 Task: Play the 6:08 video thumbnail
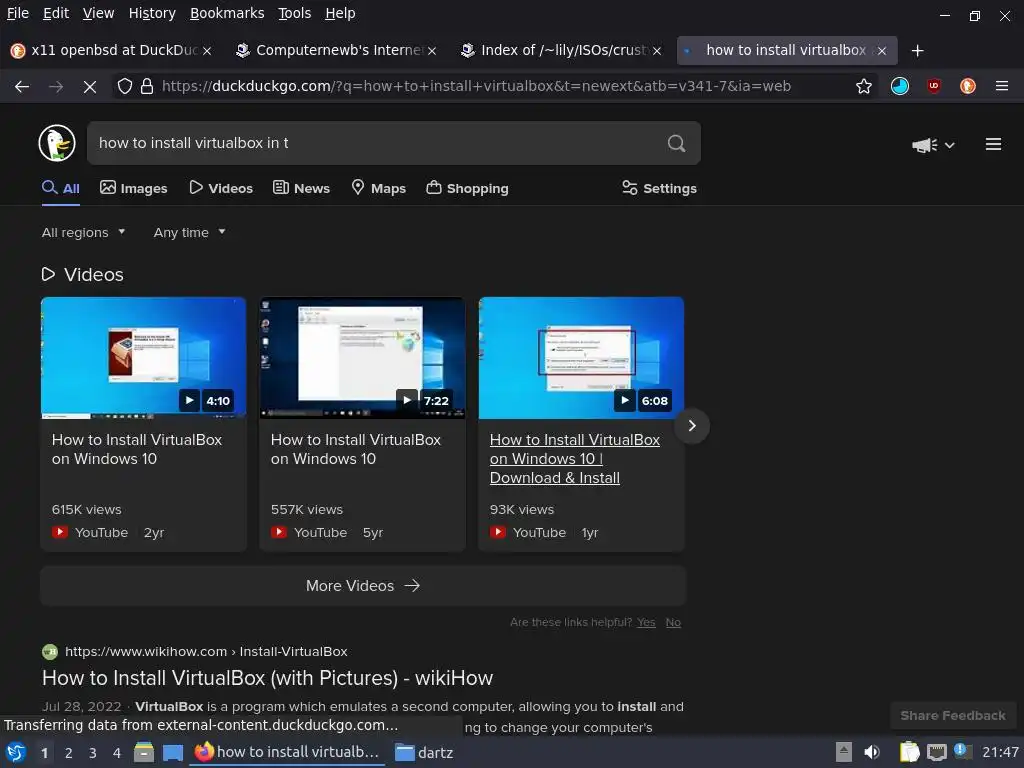pos(581,358)
